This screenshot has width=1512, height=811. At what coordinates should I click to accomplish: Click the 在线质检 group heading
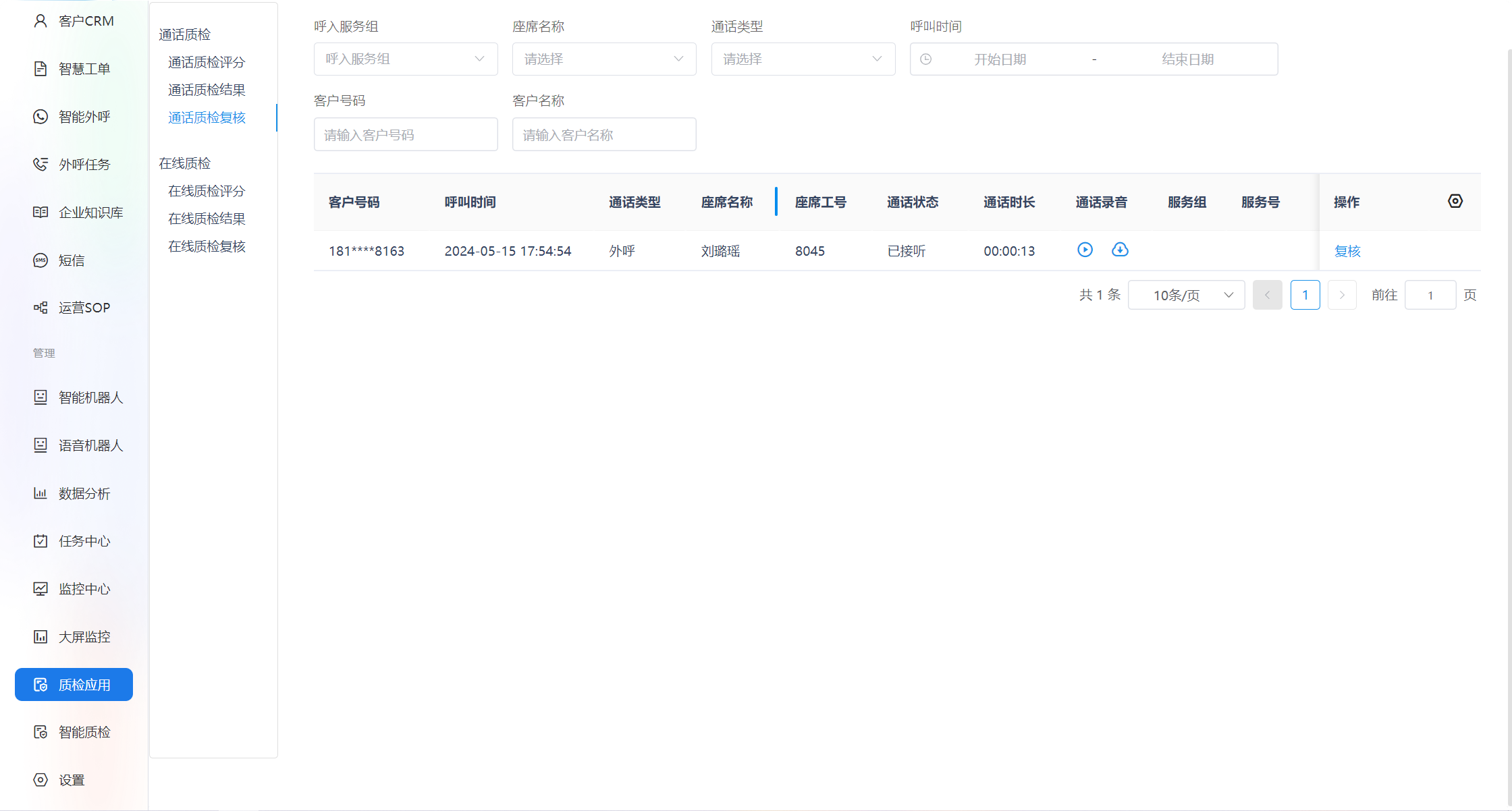click(185, 163)
